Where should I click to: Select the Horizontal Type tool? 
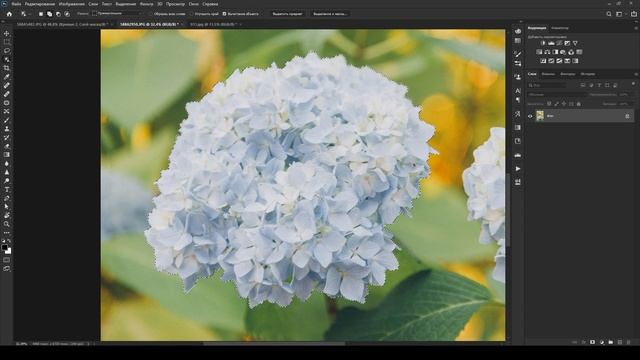pos(7,189)
